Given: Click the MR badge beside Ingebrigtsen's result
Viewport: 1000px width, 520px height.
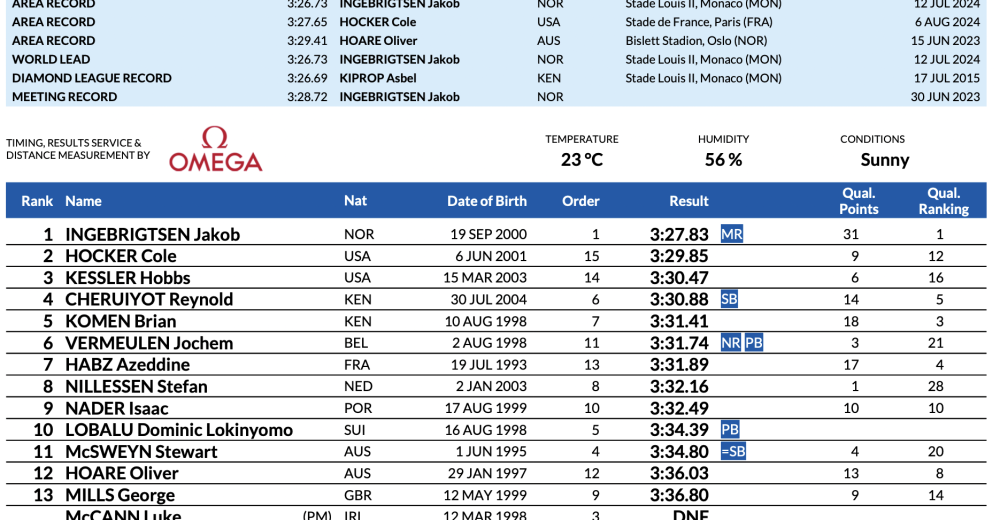Looking at the screenshot, I should pos(731,234).
